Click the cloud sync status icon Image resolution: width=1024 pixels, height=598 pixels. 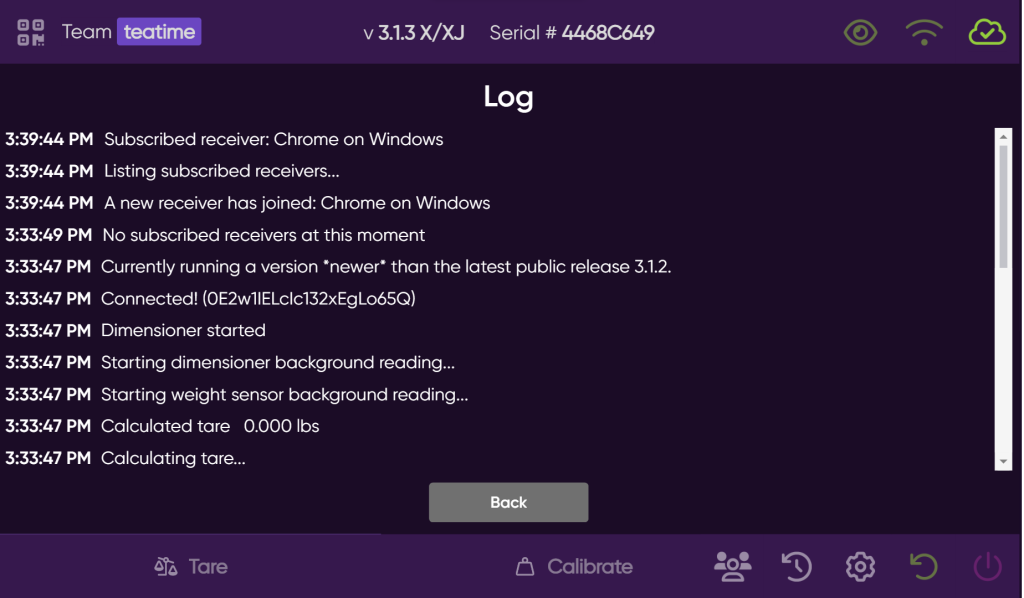pos(987,33)
